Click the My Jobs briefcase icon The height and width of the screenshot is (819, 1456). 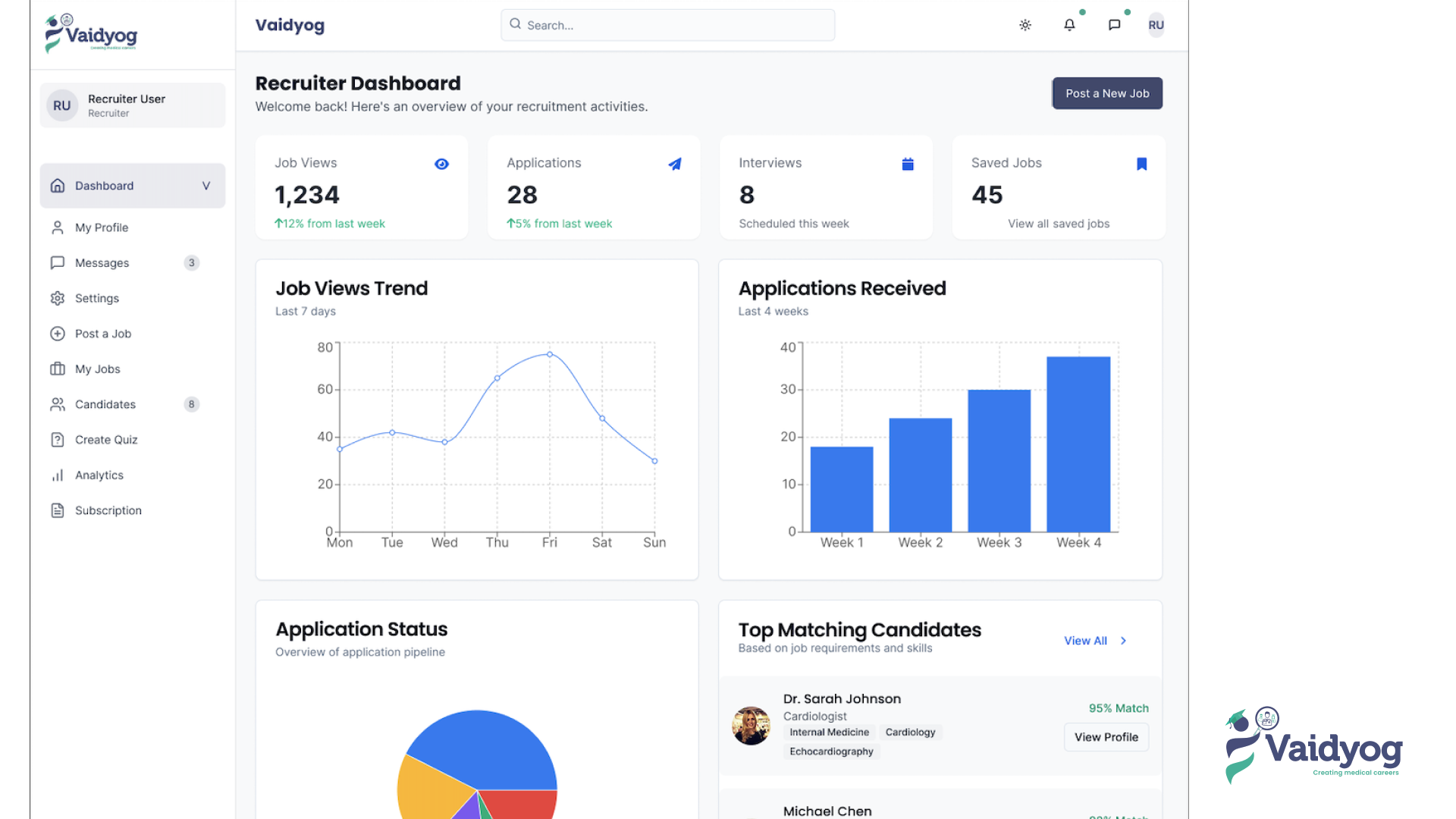58,369
